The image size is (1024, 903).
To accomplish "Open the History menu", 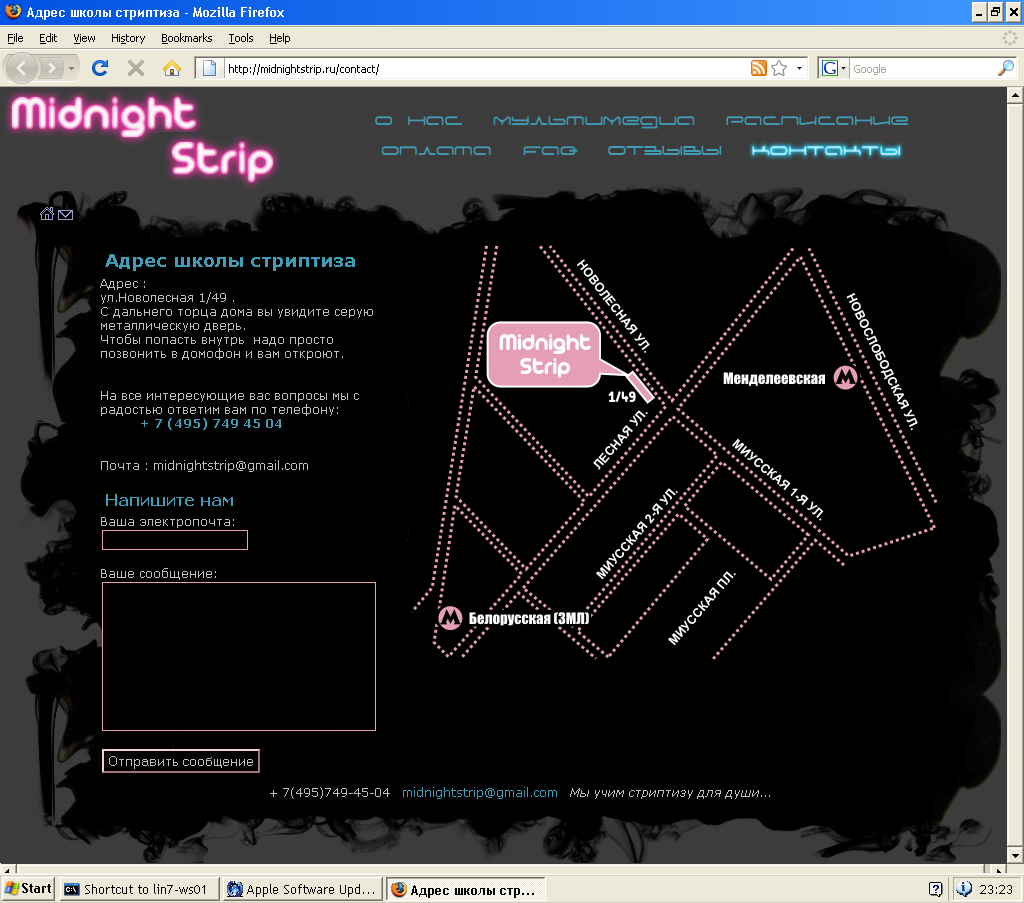I will 128,38.
